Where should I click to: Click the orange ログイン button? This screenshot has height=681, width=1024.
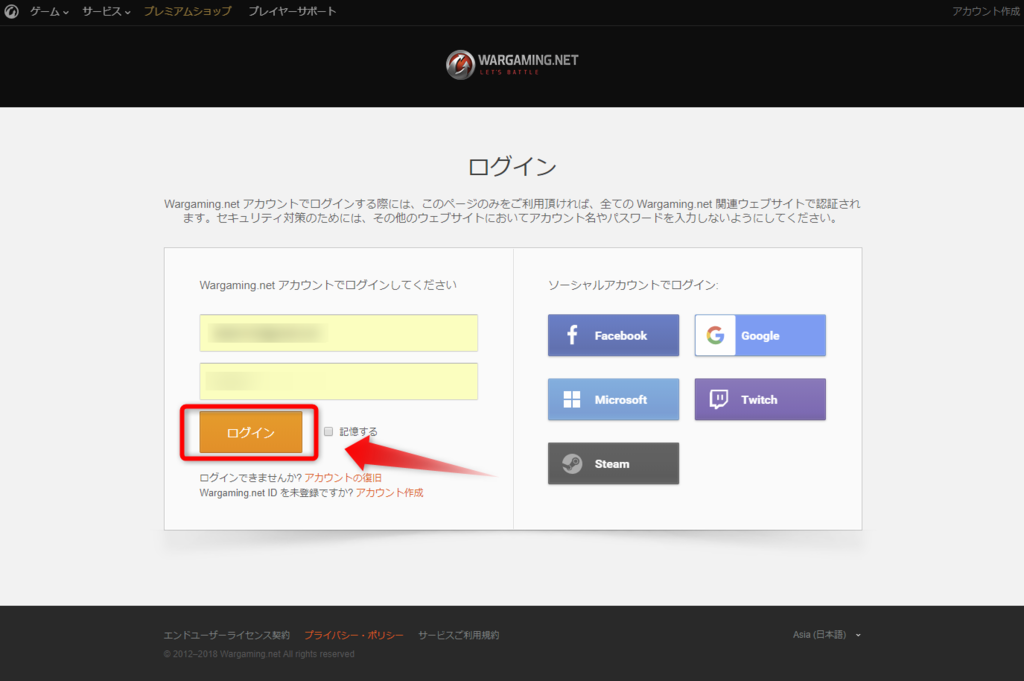tap(251, 432)
